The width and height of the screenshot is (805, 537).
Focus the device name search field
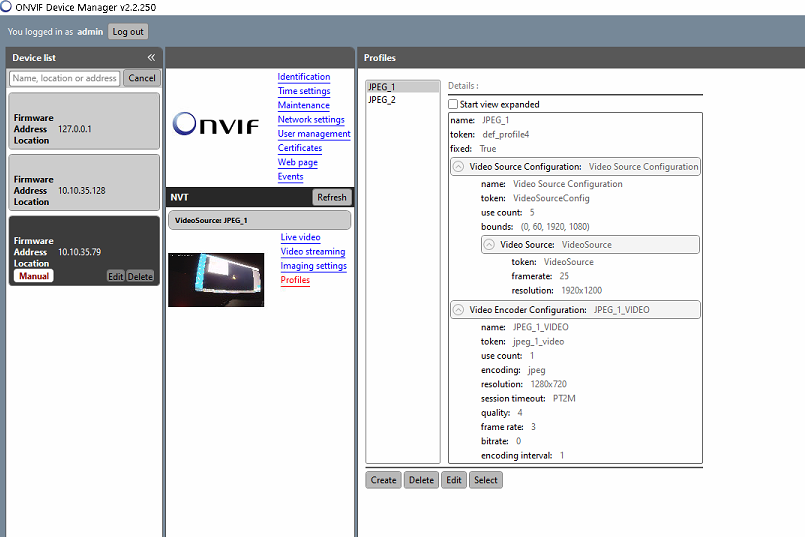(65, 78)
